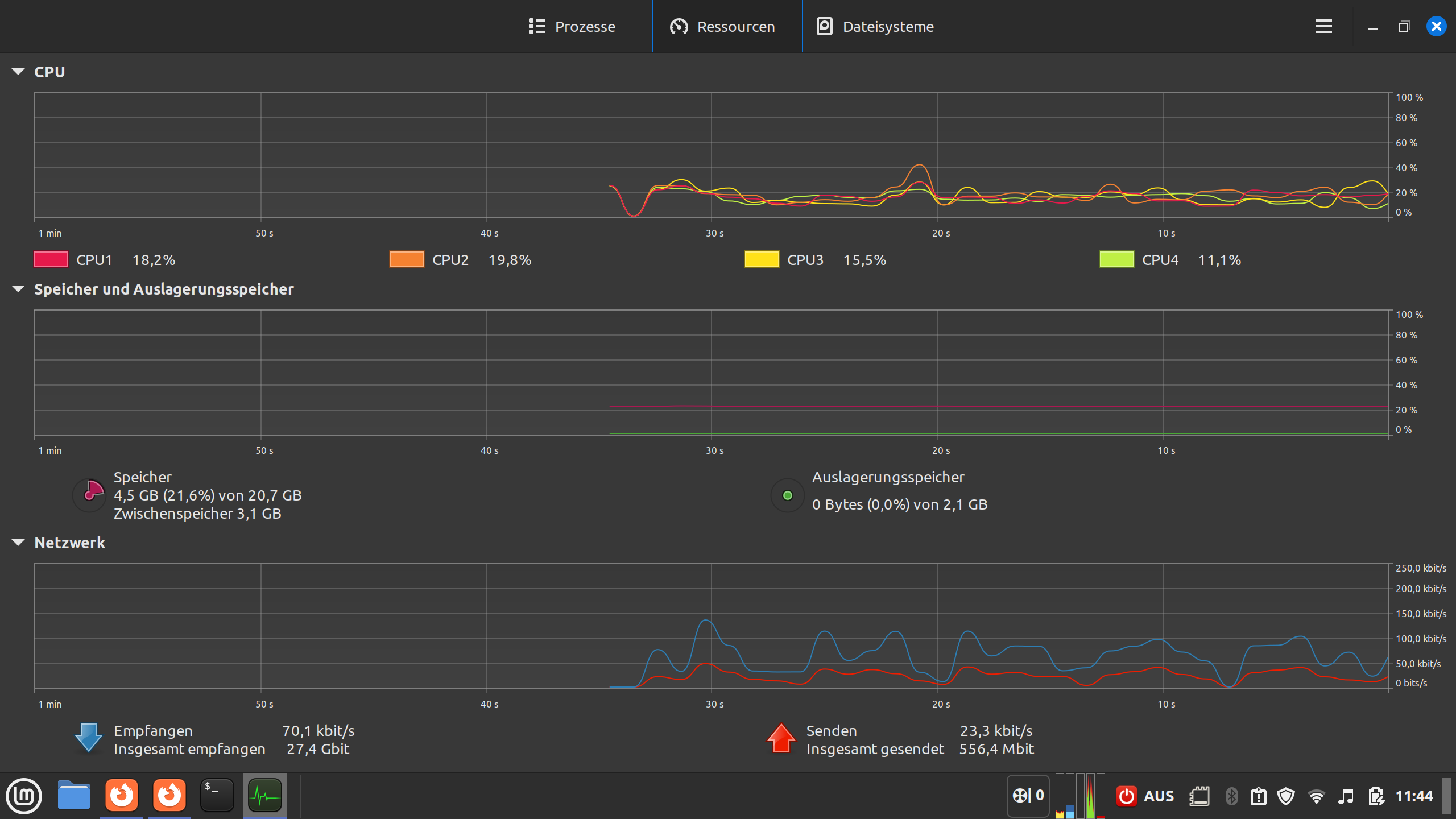Change the CPU1 red color swatch
The image size is (1456, 819).
(51, 259)
